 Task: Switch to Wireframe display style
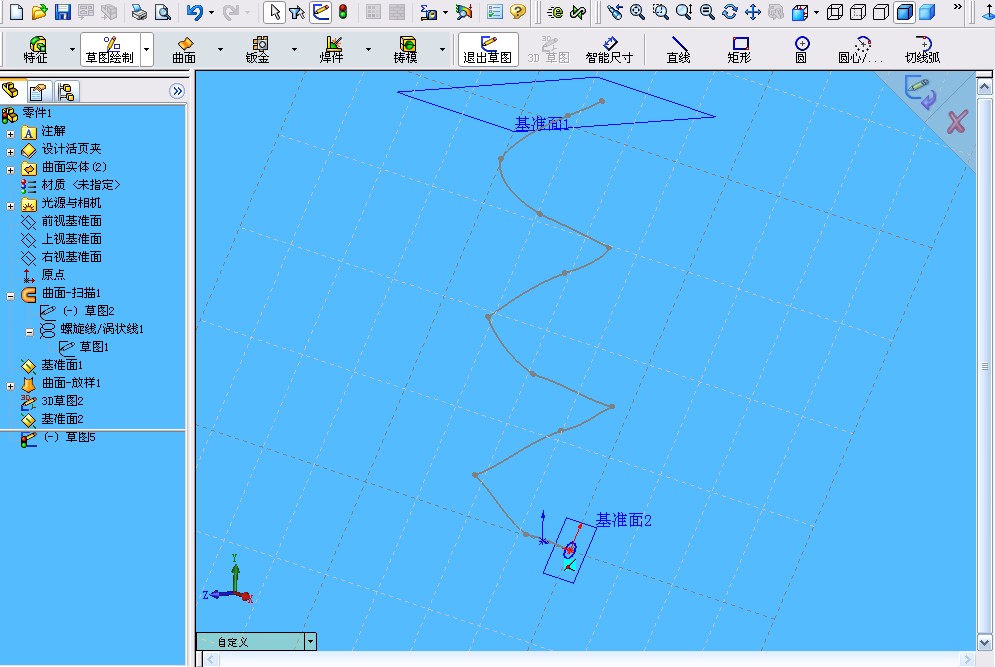click(x=835, y=11)
